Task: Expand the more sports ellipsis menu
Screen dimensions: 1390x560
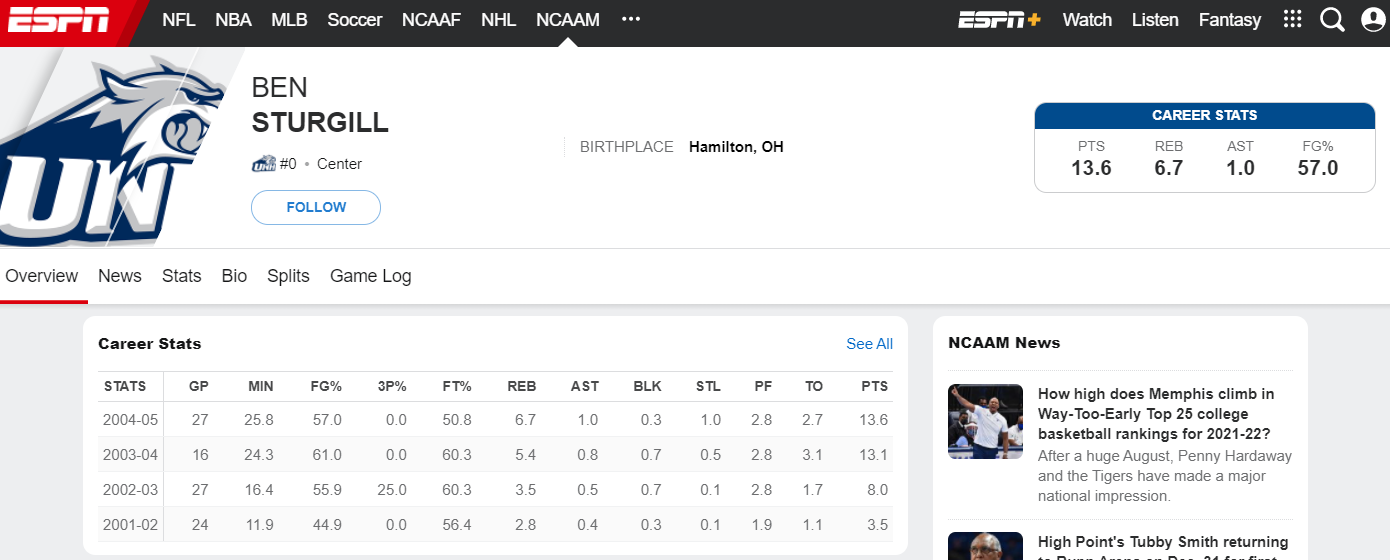Action: coord(630,20)
